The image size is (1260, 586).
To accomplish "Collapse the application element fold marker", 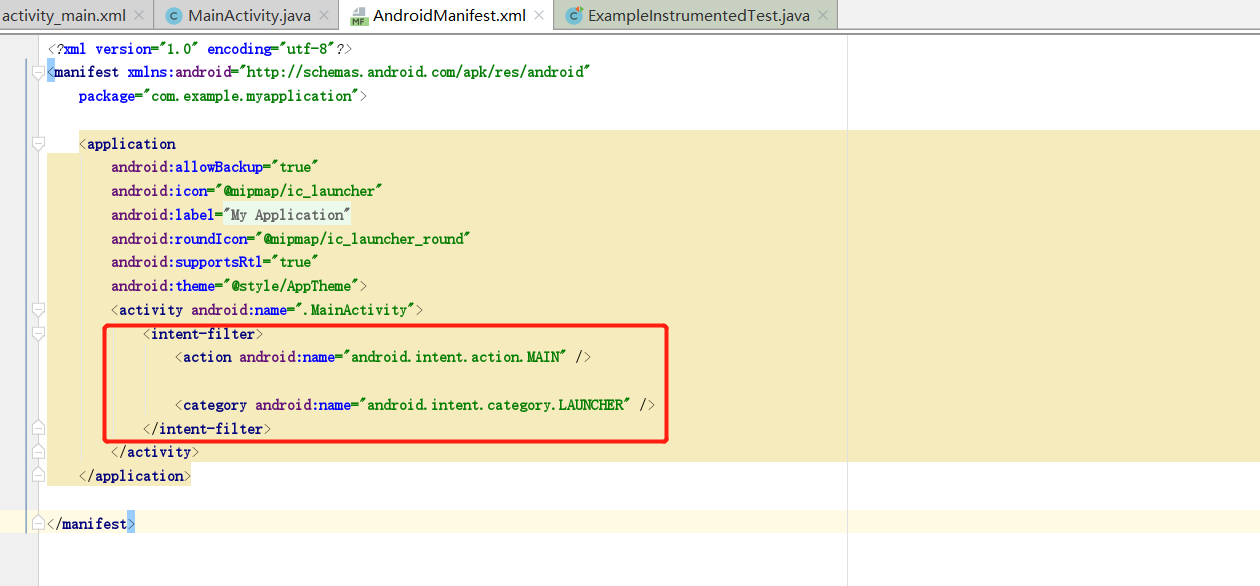I will [39, 144].
